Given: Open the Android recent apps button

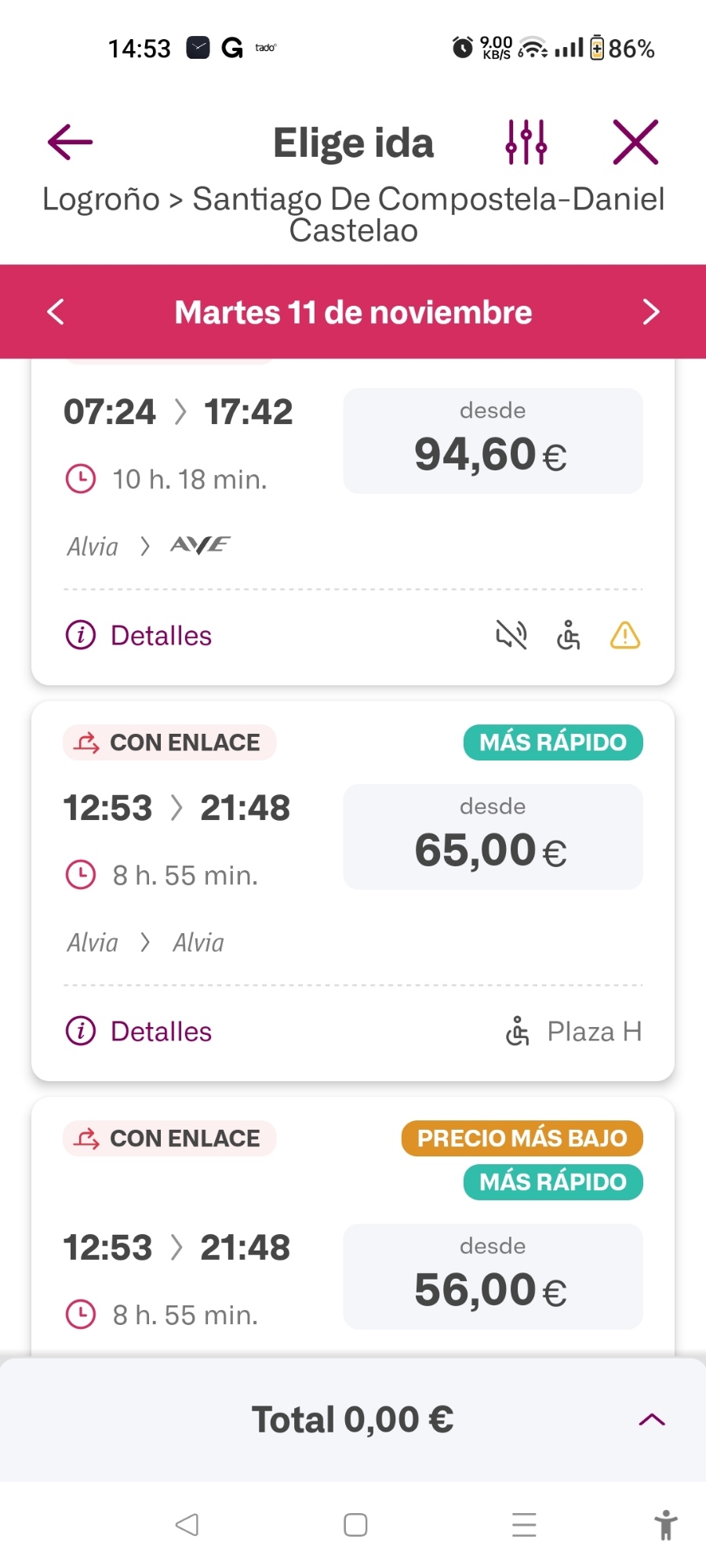Looking at the screenshot, I should [524, 1525].
